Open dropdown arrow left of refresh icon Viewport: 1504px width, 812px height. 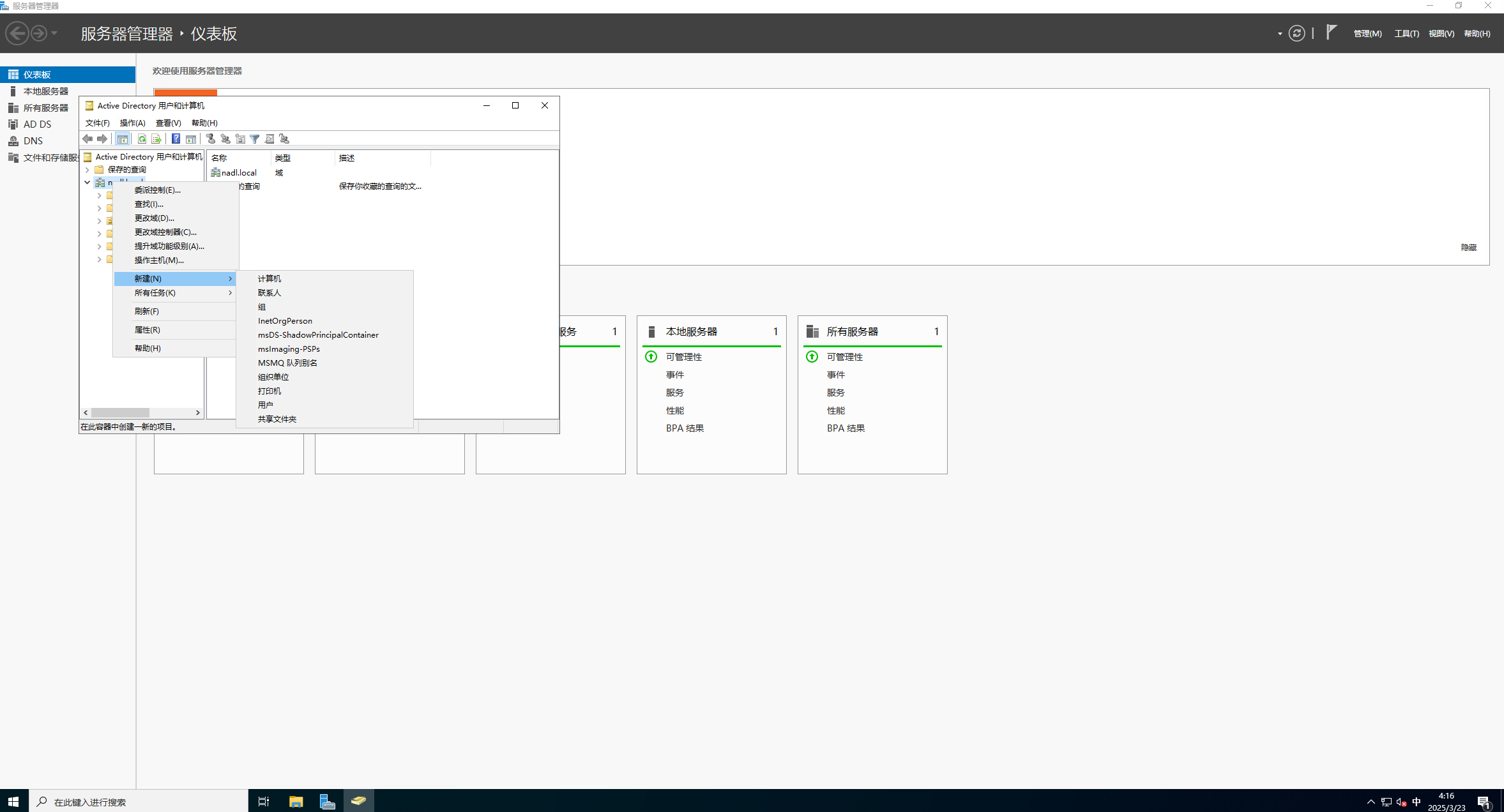pos(1280,34)
